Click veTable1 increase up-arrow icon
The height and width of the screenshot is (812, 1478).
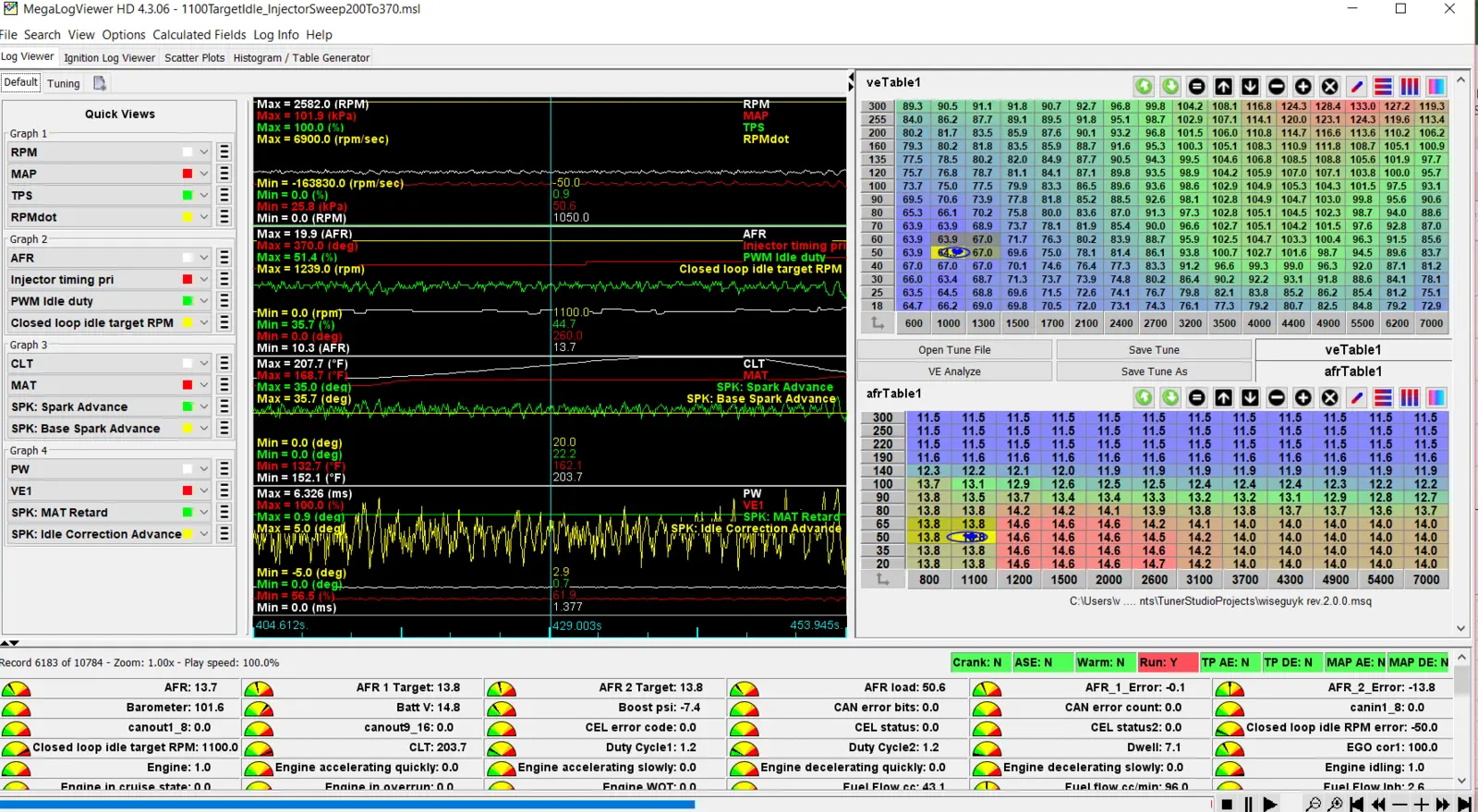point(1223,86)
